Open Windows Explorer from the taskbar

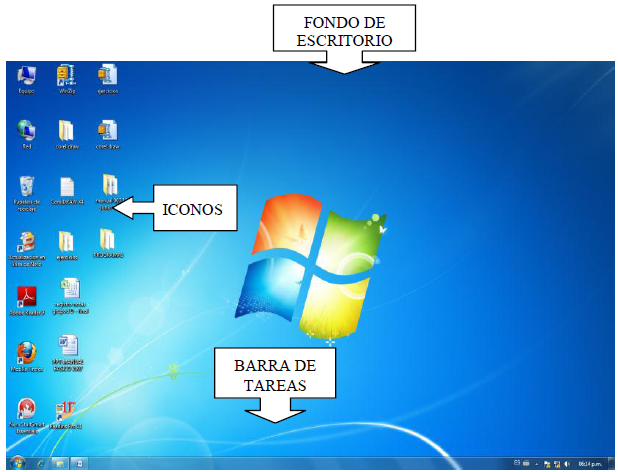(60, 463)
